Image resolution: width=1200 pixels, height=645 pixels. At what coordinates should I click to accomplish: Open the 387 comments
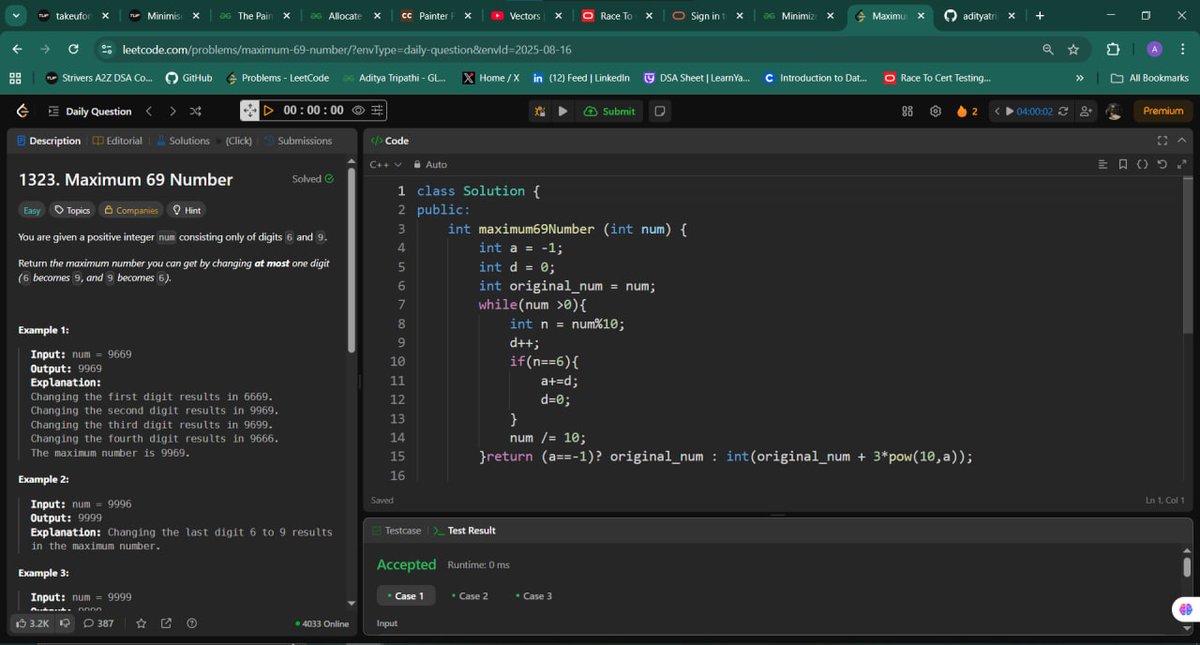point(98,623)
